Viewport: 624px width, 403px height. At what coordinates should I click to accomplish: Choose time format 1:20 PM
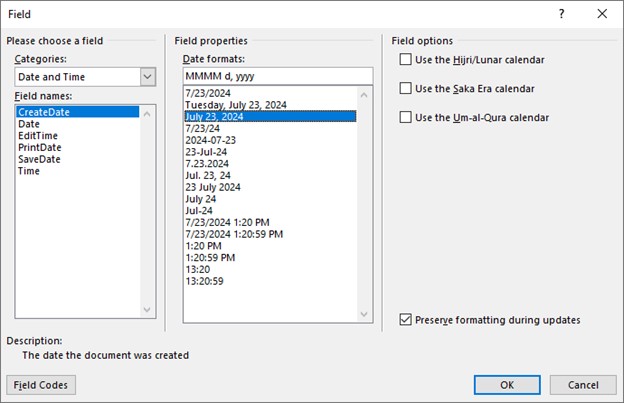coord(270,246)
